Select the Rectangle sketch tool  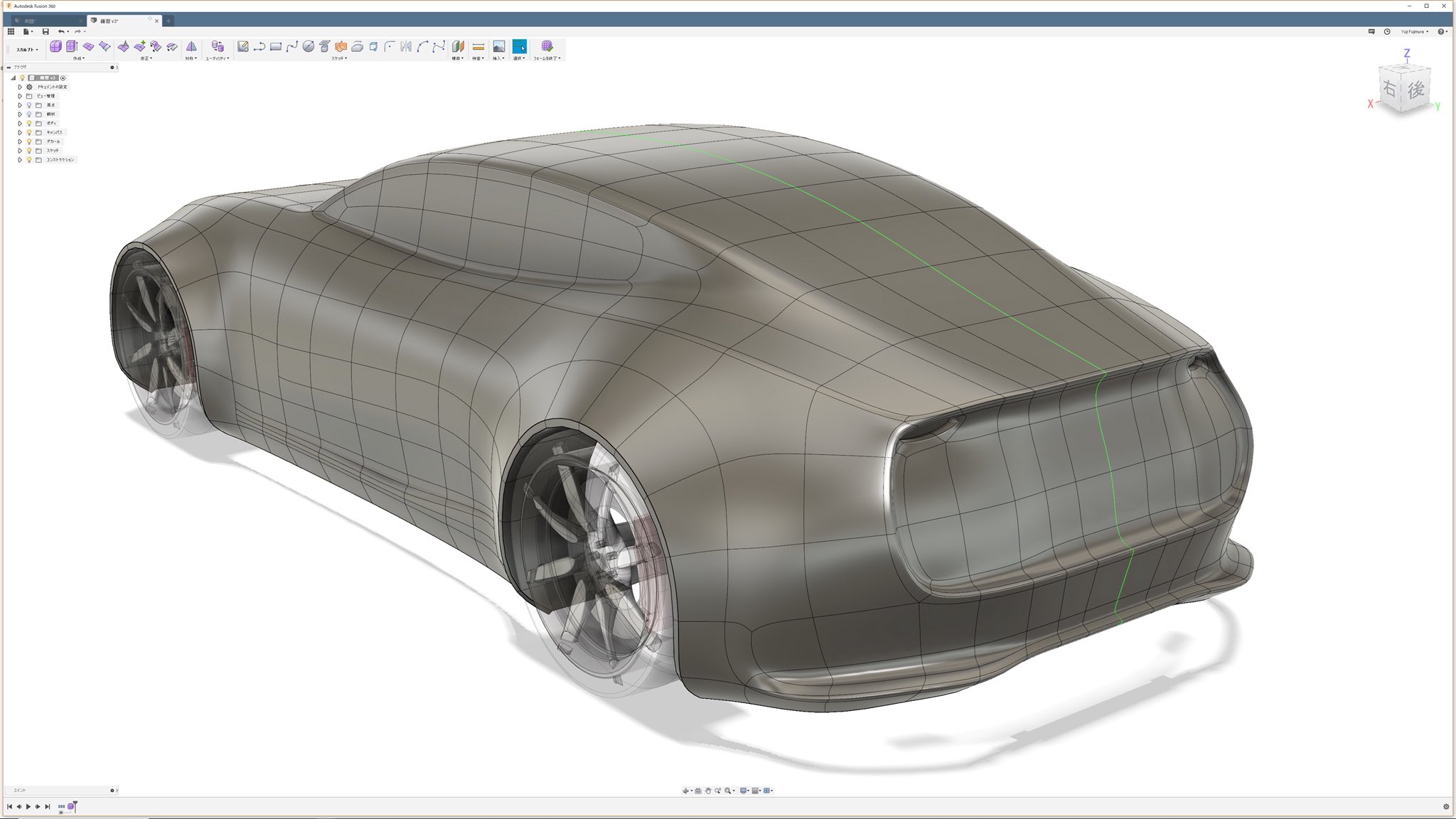pos(275,46)
